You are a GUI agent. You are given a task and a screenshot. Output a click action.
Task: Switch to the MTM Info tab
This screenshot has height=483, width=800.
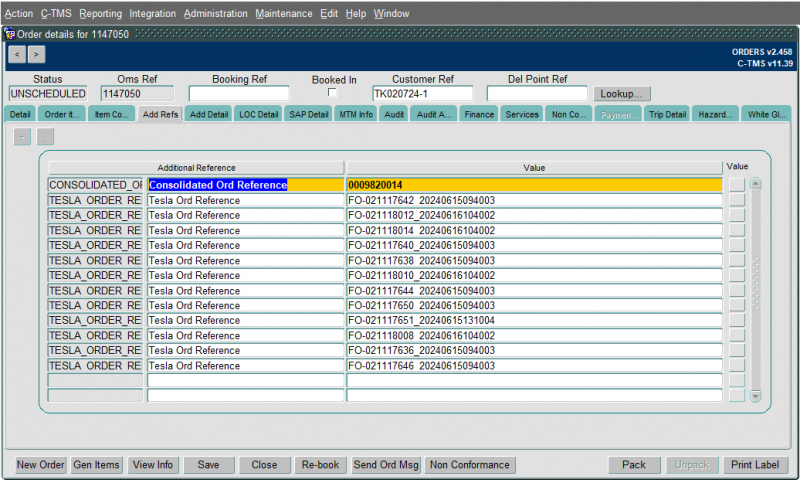[356, 114]
